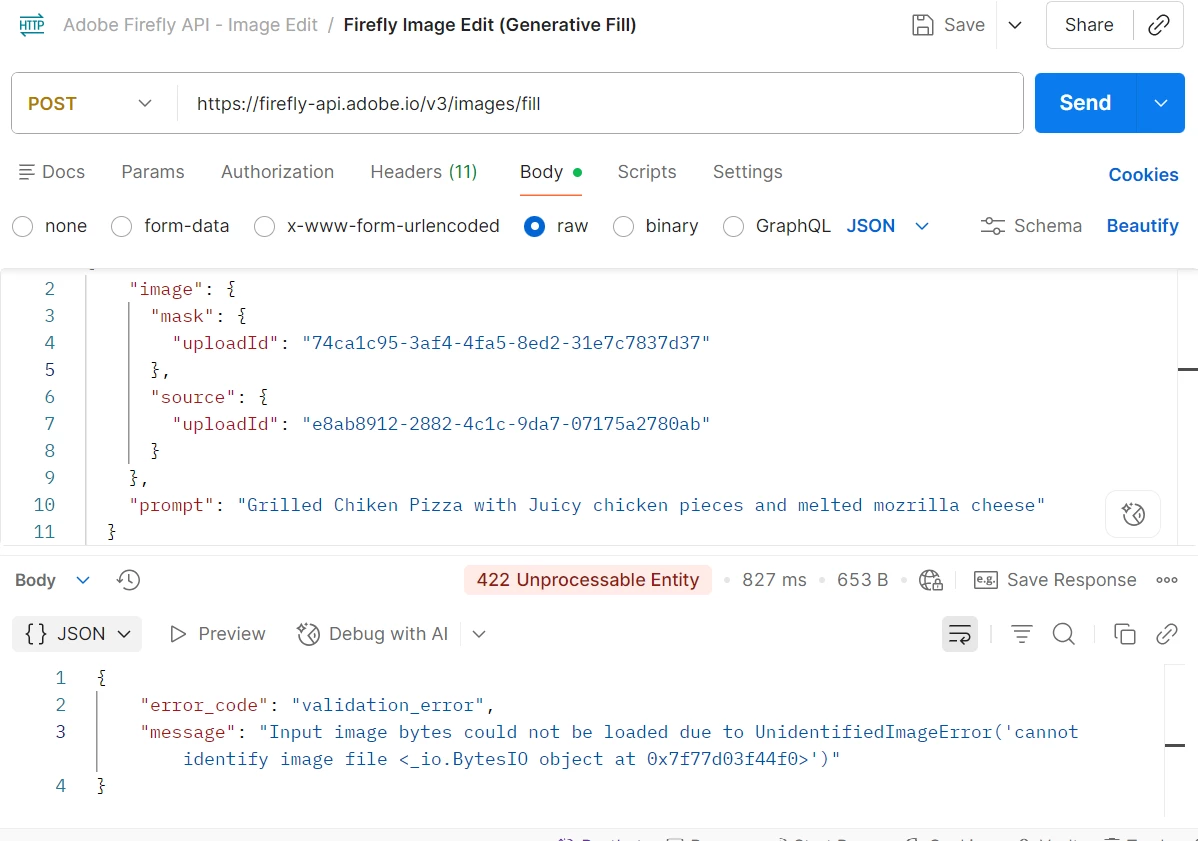1198x841 pixels.
Task: Select x-www-form-urlencoded body type
Action: tap(264, 227)
